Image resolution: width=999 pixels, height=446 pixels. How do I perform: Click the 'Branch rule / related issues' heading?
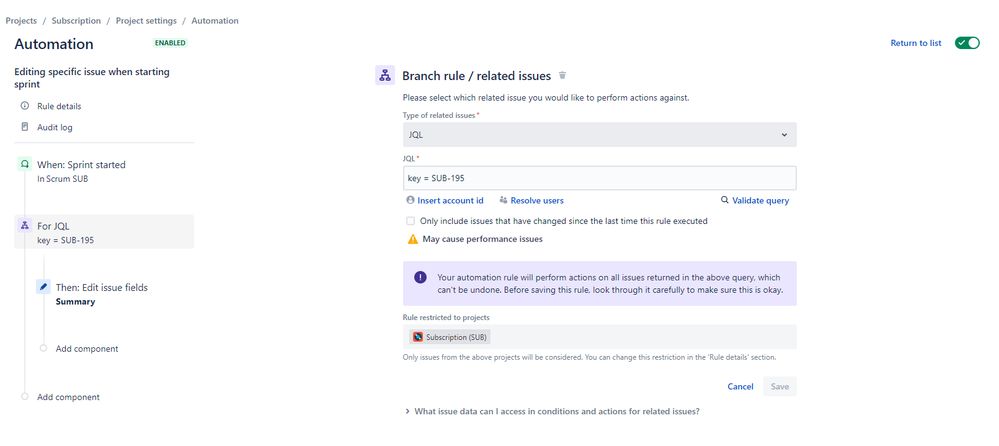click(x=476, y=76)
